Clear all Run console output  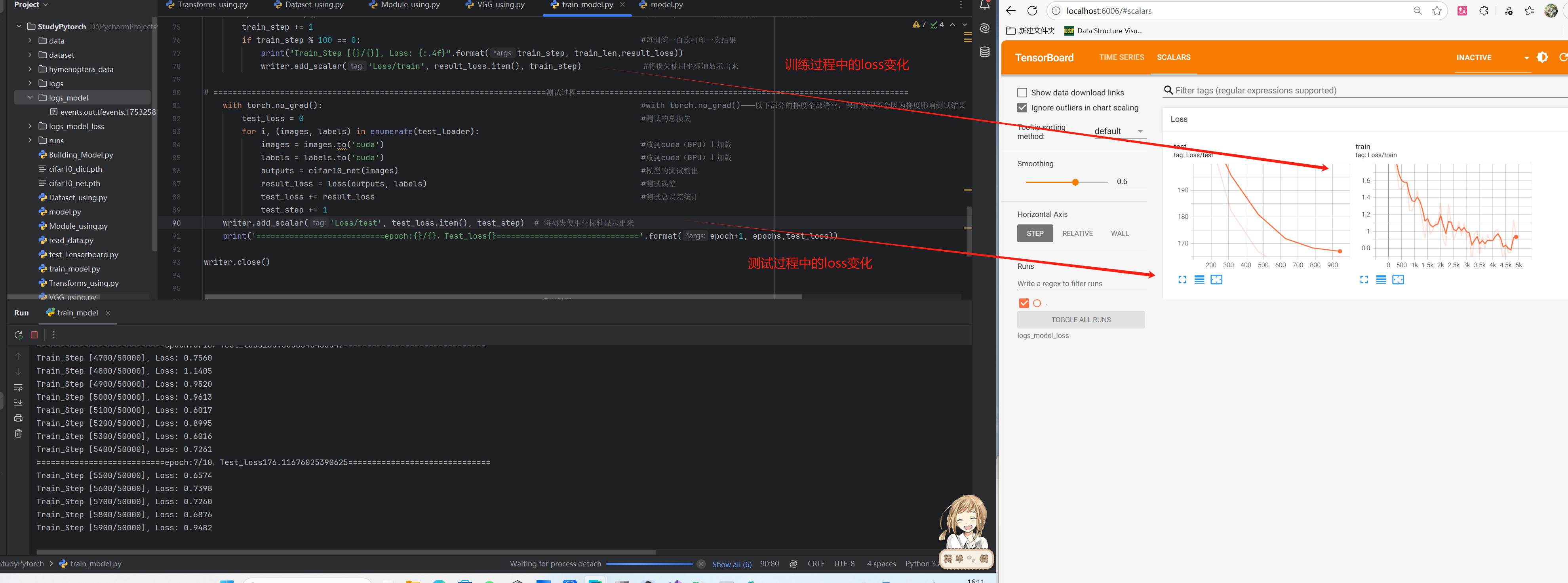point(18,433)
